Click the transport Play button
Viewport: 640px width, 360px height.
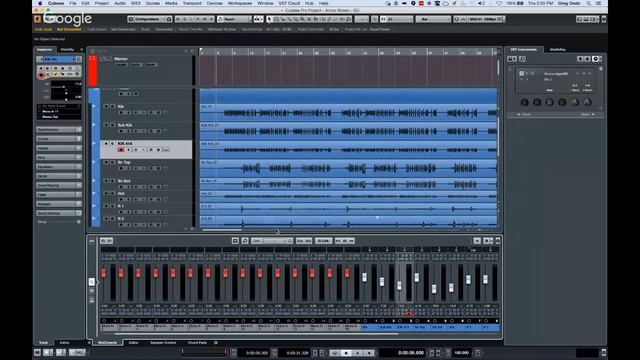point(358,353)
